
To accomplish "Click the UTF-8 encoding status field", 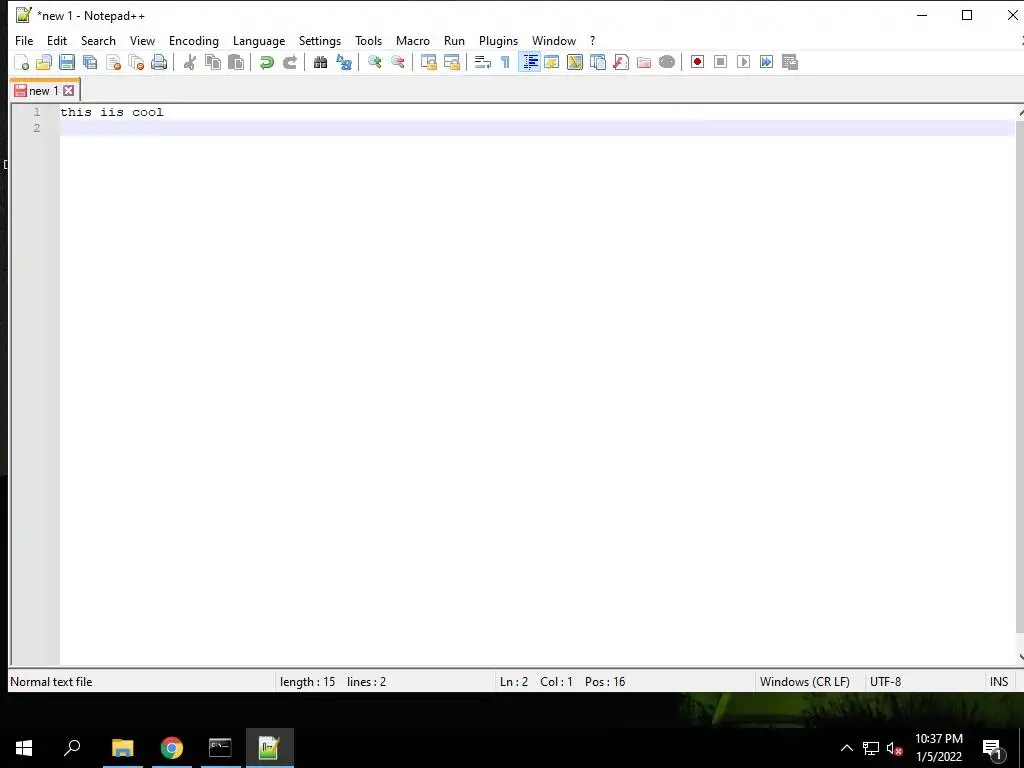I will click(x=886, y=682).
